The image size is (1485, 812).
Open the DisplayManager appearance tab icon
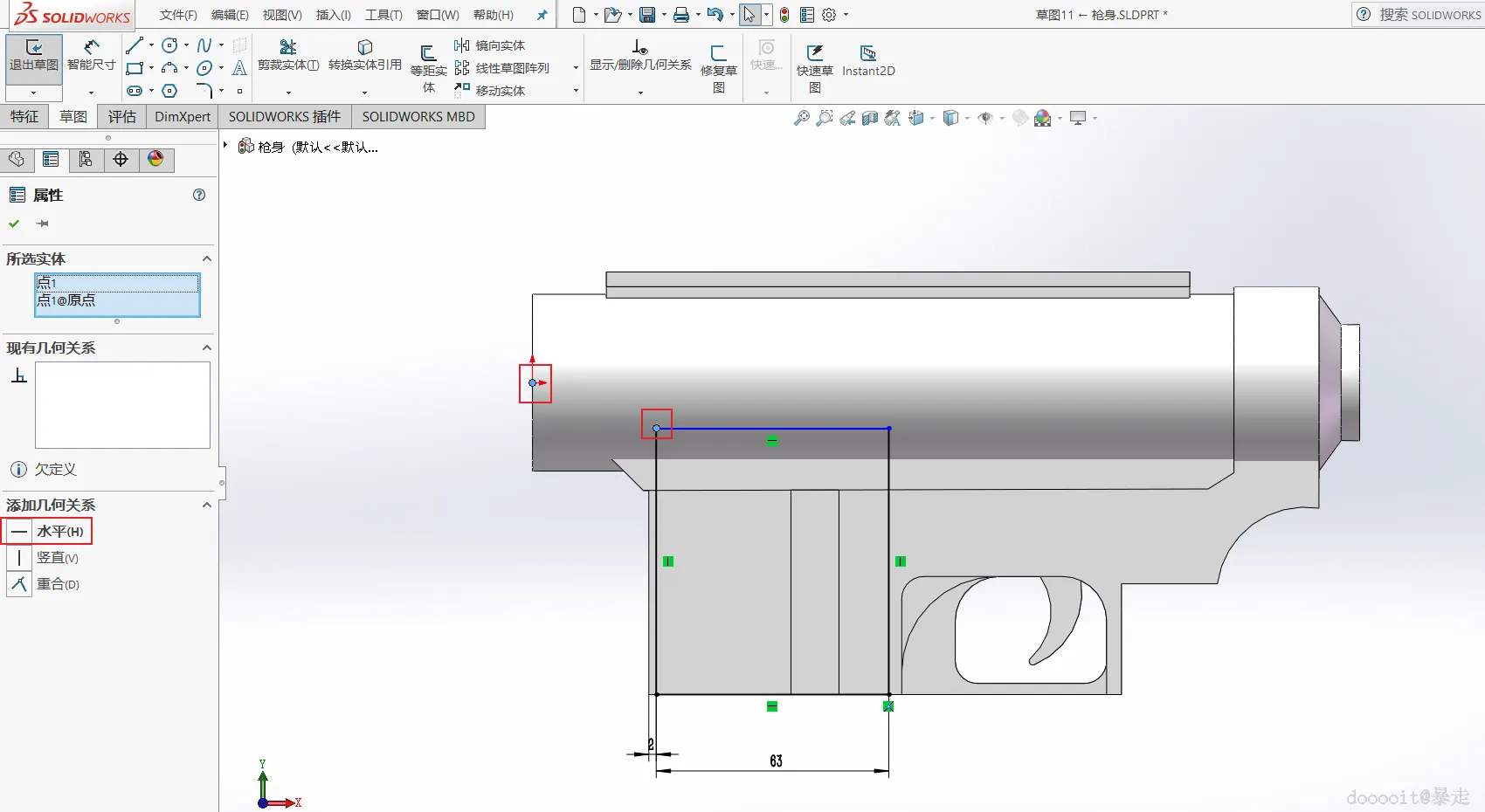tap(155, 159)
